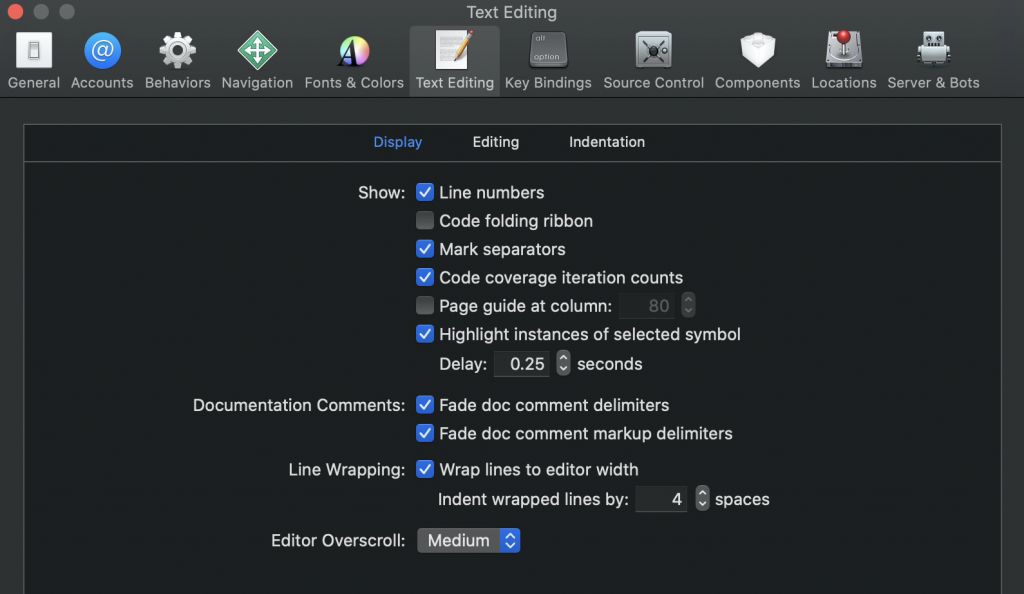Open the Key Bindings pane

click(x=548, y=61)
